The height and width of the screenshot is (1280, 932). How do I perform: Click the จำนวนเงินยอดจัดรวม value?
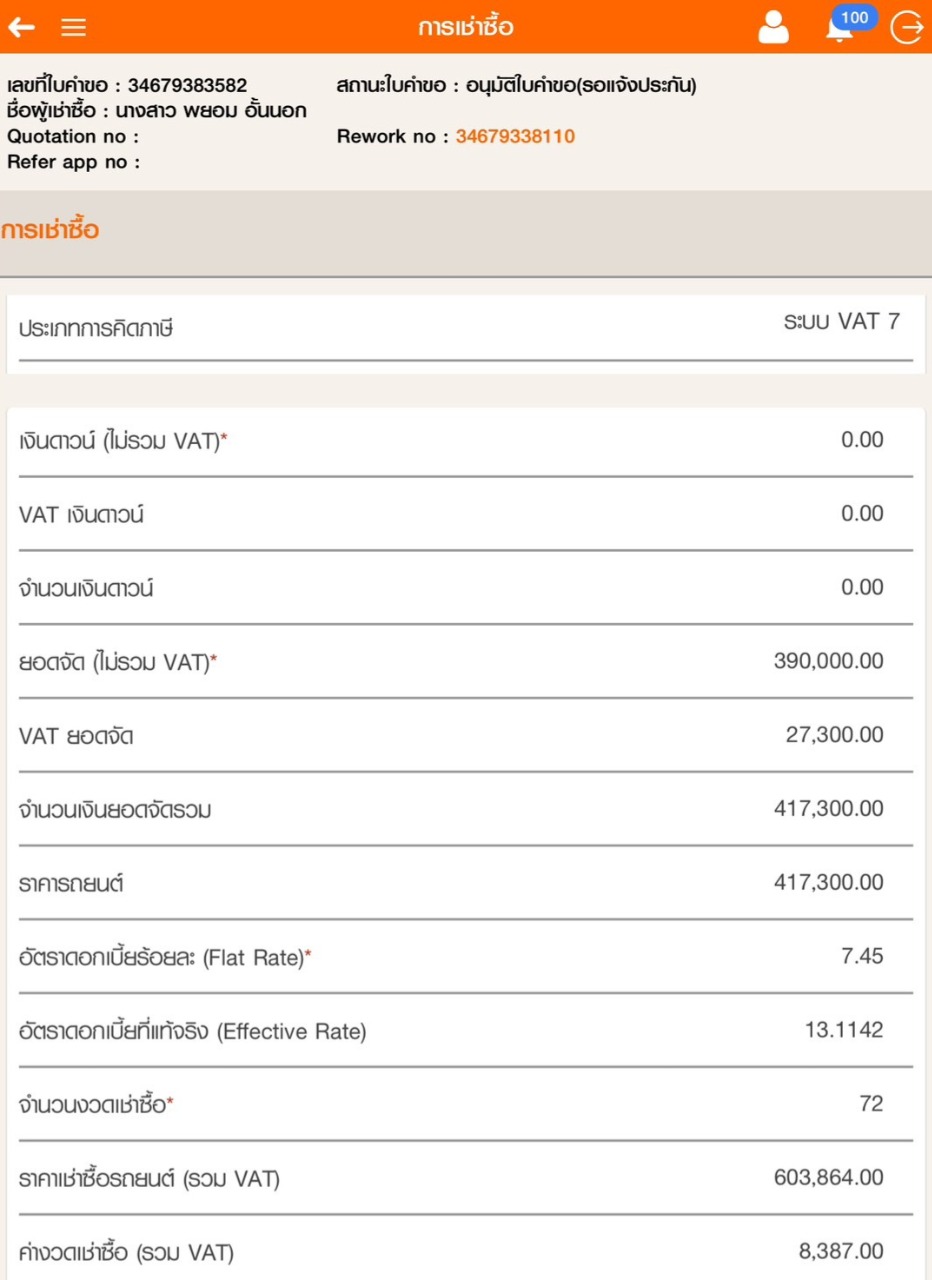pos(828,809)
